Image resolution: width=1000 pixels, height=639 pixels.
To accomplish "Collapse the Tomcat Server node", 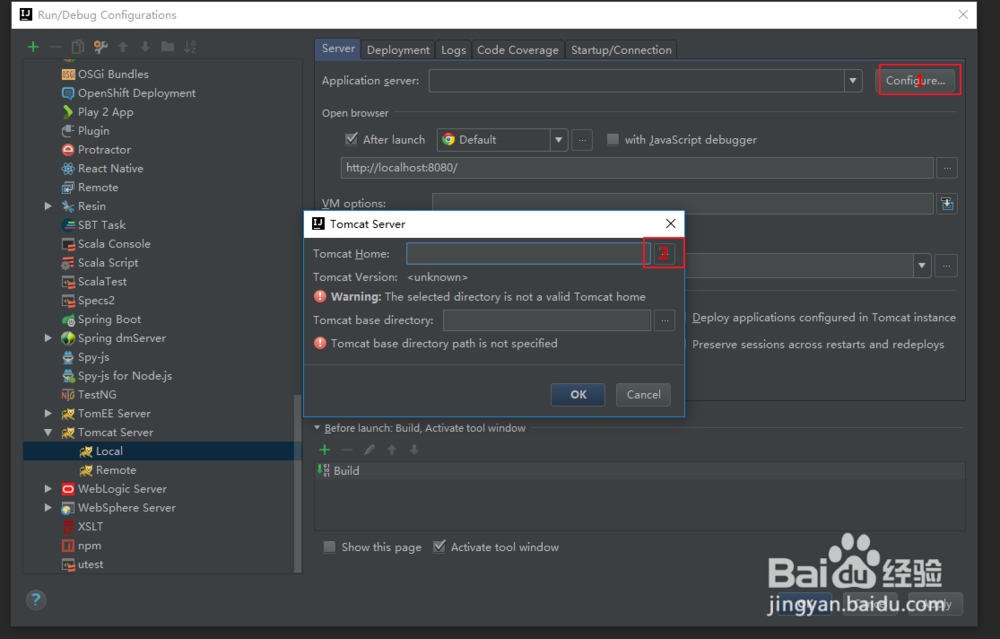I will (x=48, y=432).
